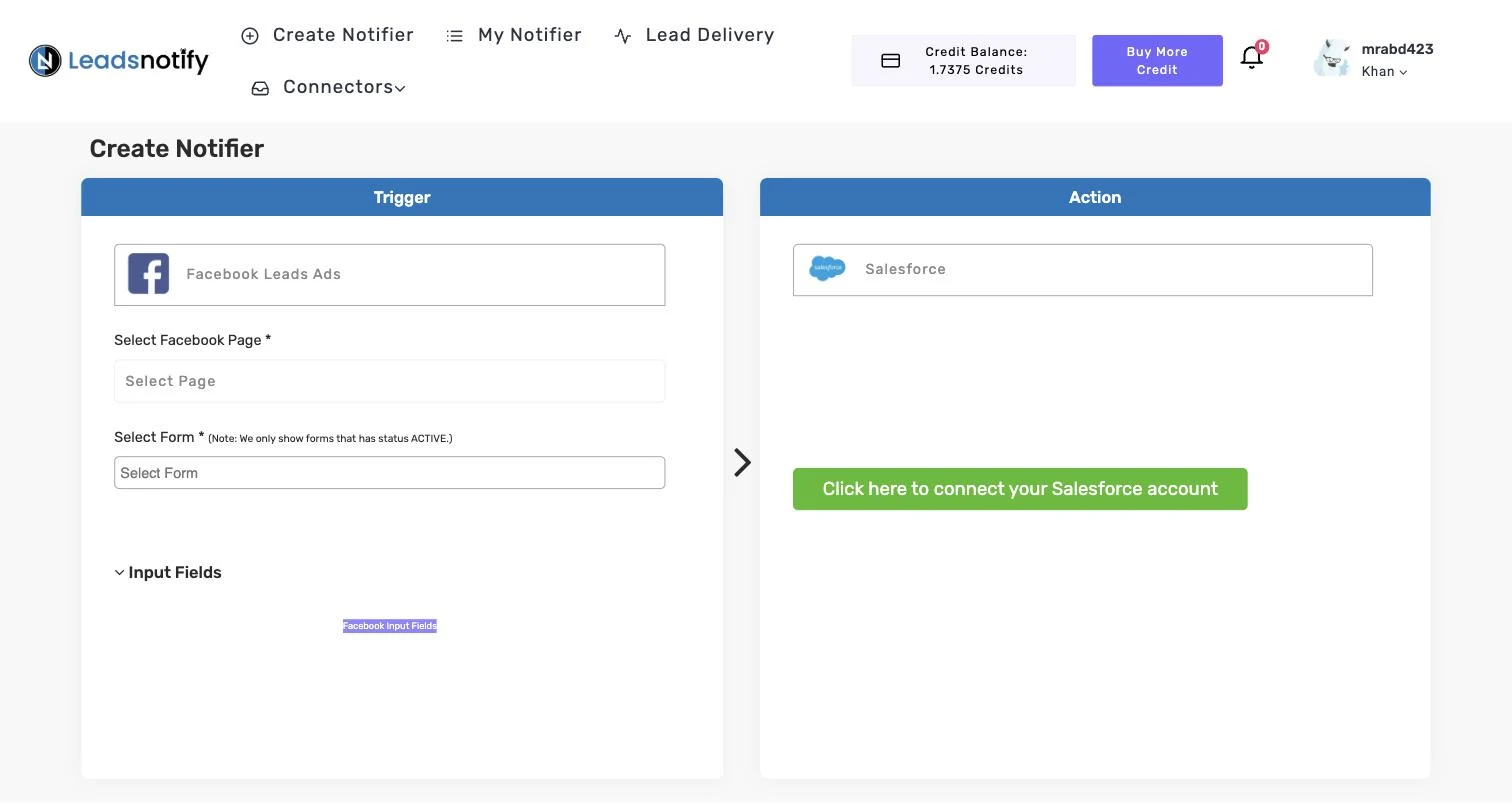Click the Facebook logo icon
The height and width of the screenshot is (806, 1512).
point(148,274)
